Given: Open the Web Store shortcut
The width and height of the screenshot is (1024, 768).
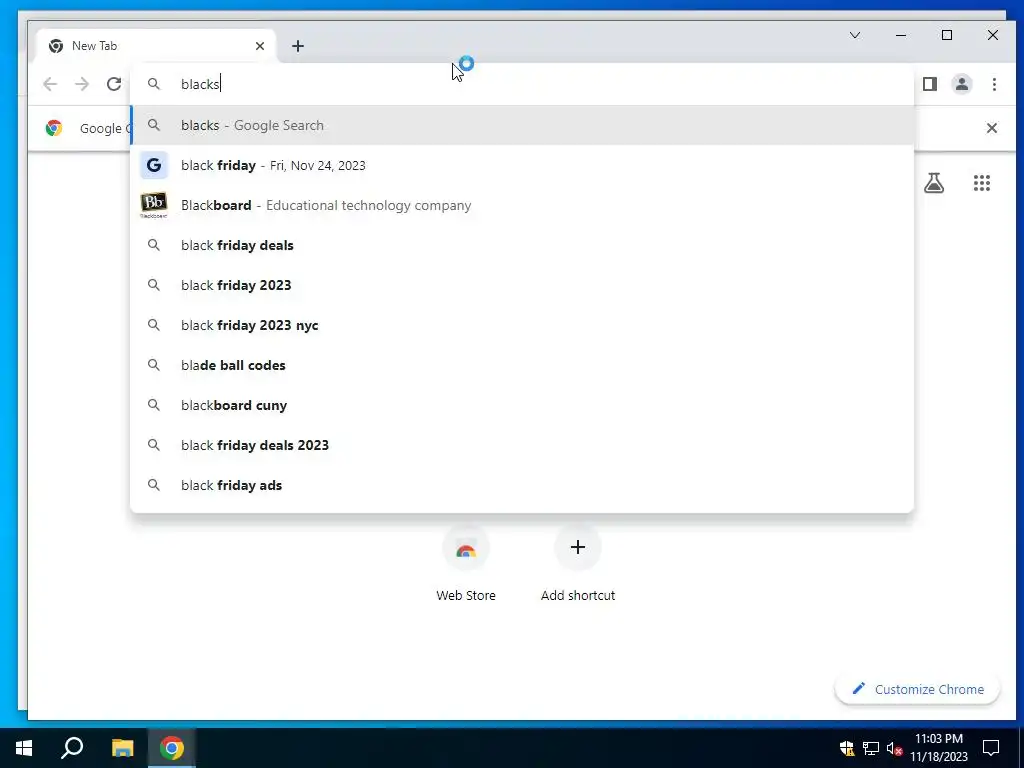Looking at the screenshot, I should [466, 565].
